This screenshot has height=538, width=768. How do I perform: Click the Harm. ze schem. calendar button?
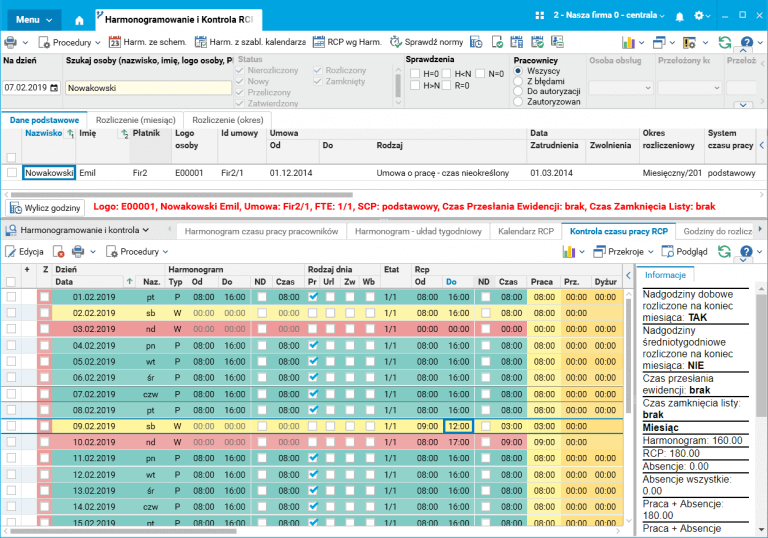pos(148,42)
